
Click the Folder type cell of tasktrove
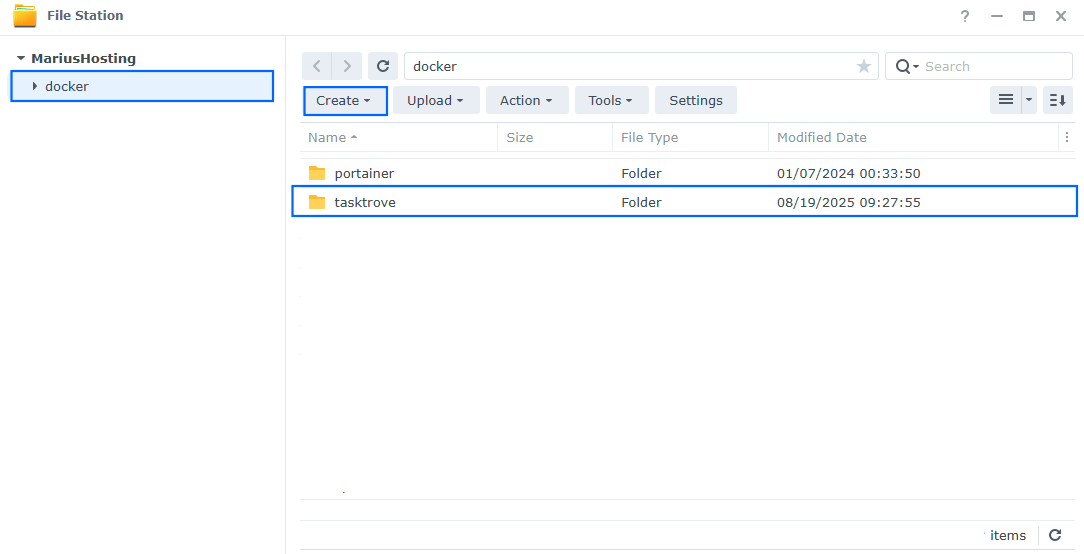pos(641,203)
